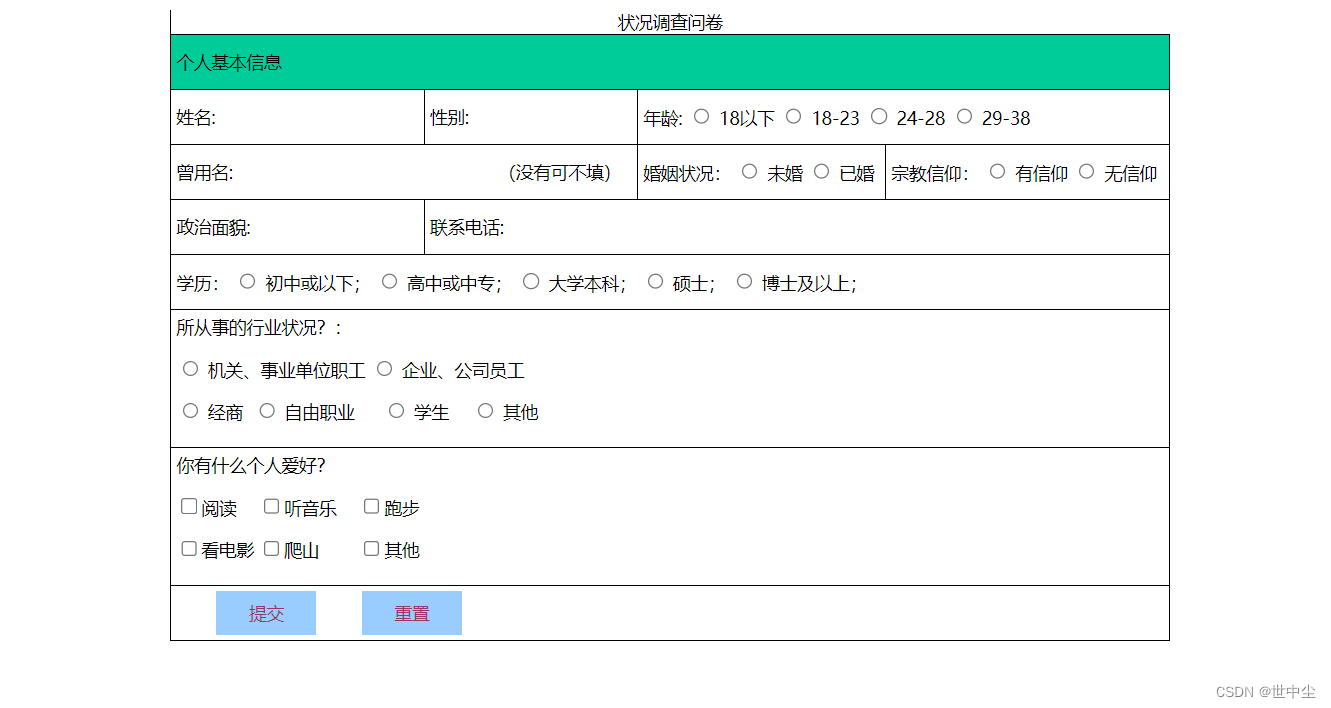Select the 学生 occupation radio button

coord(396,410)
